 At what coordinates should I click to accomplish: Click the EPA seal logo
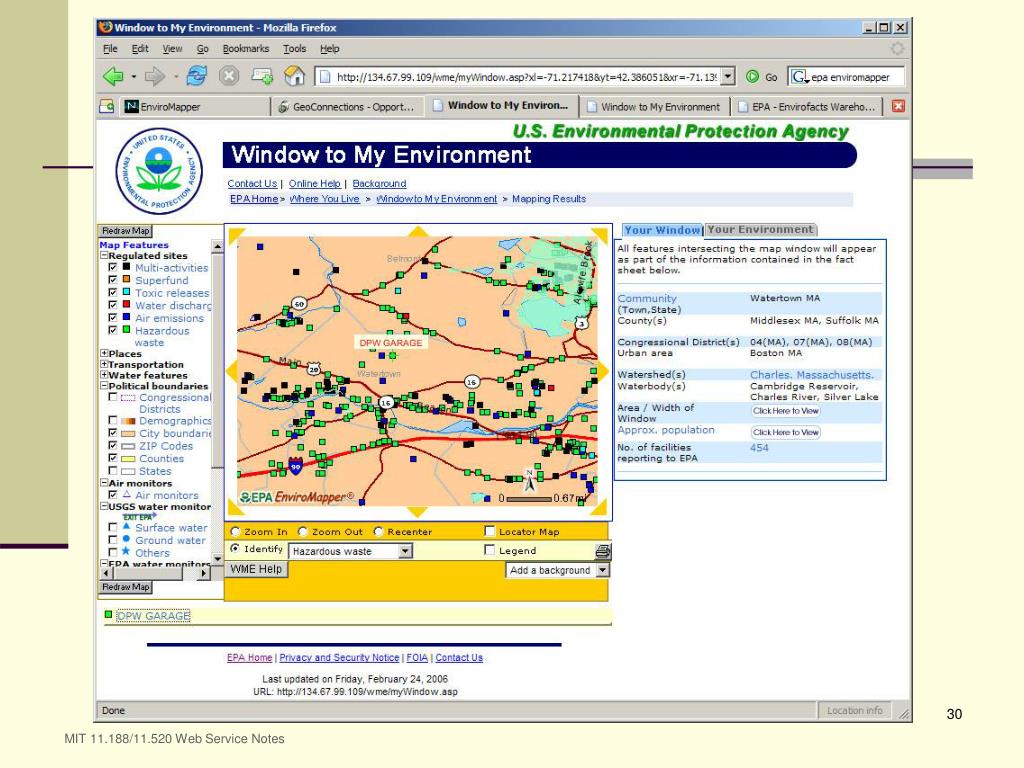pyautogui.click(x=159, y=171)
